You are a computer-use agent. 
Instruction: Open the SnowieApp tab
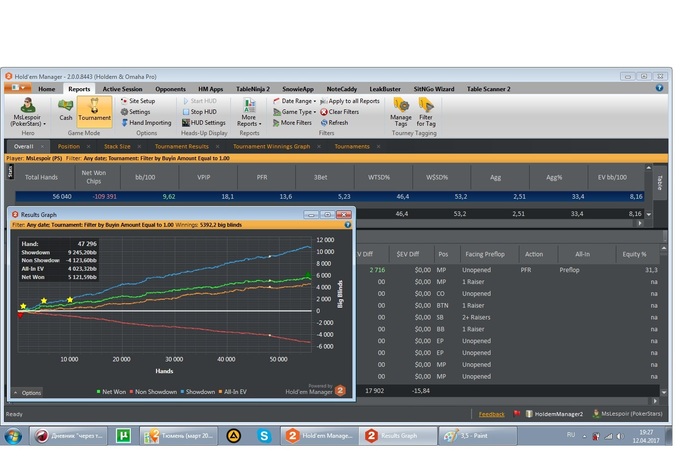(x=298, y=89)
